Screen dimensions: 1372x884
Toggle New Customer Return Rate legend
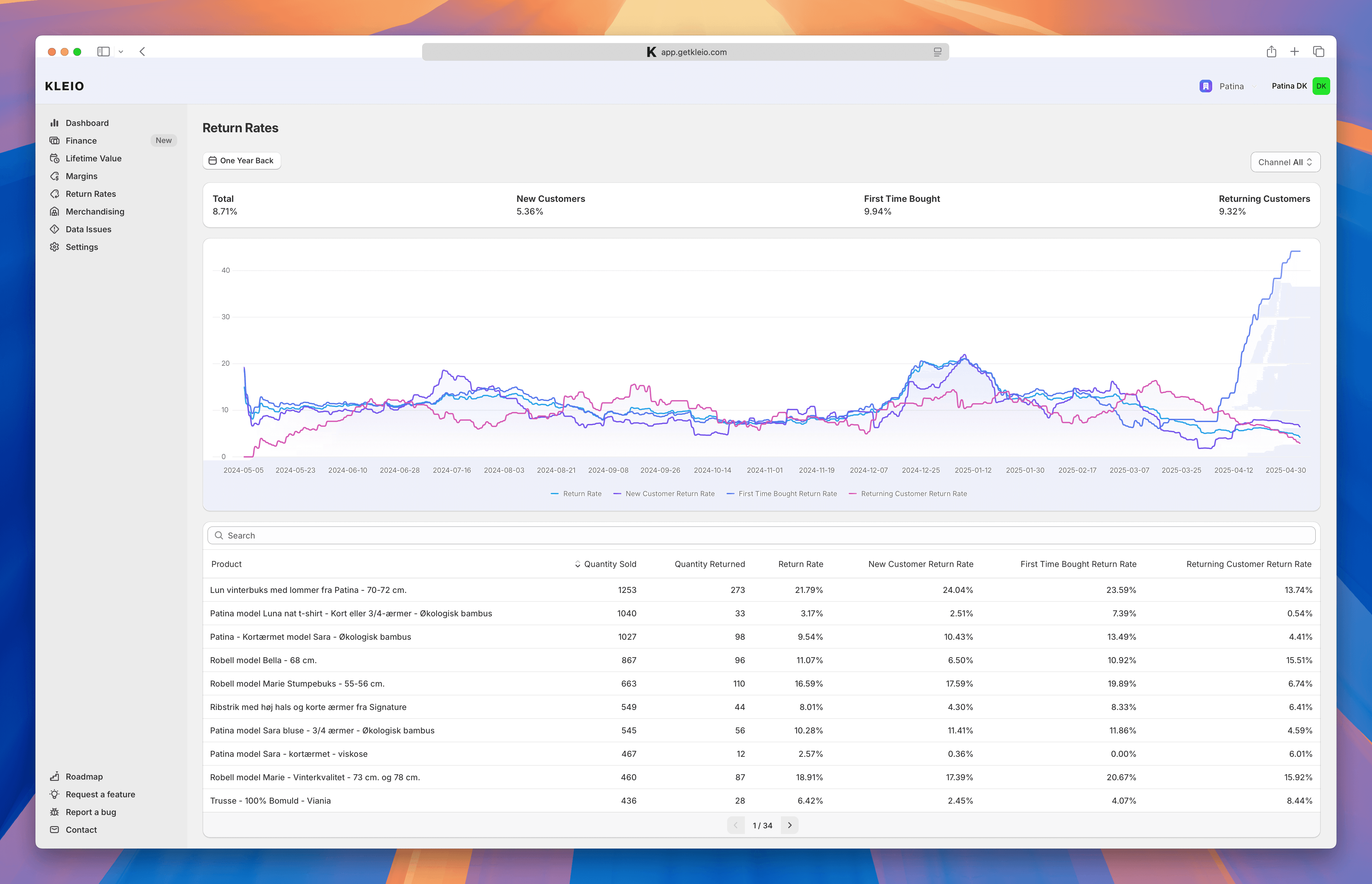(x=664, y=494)
